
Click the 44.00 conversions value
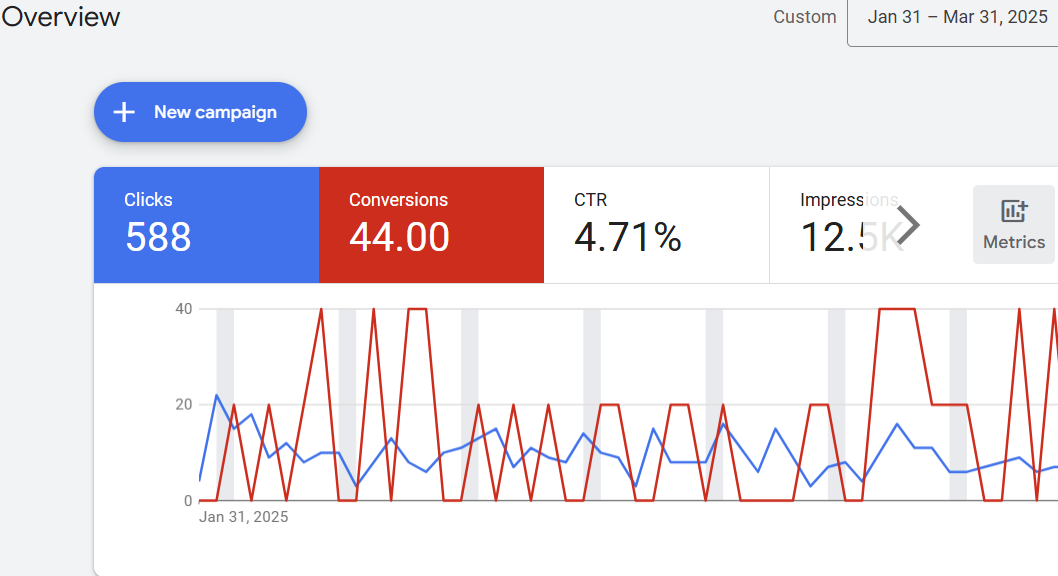[399, 237]
